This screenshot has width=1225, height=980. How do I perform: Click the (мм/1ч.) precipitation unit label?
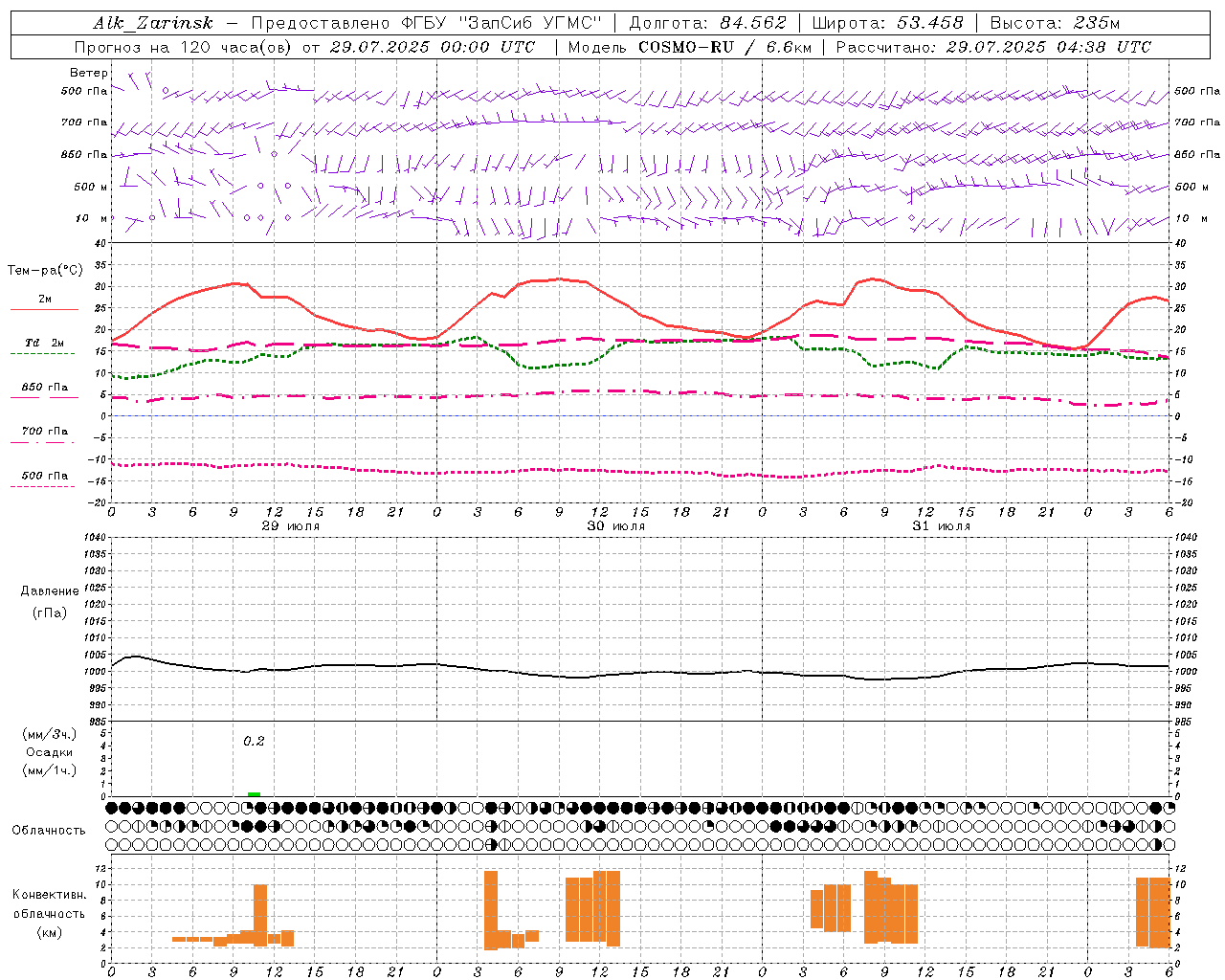pyautogui.click(x=50, y=770)
